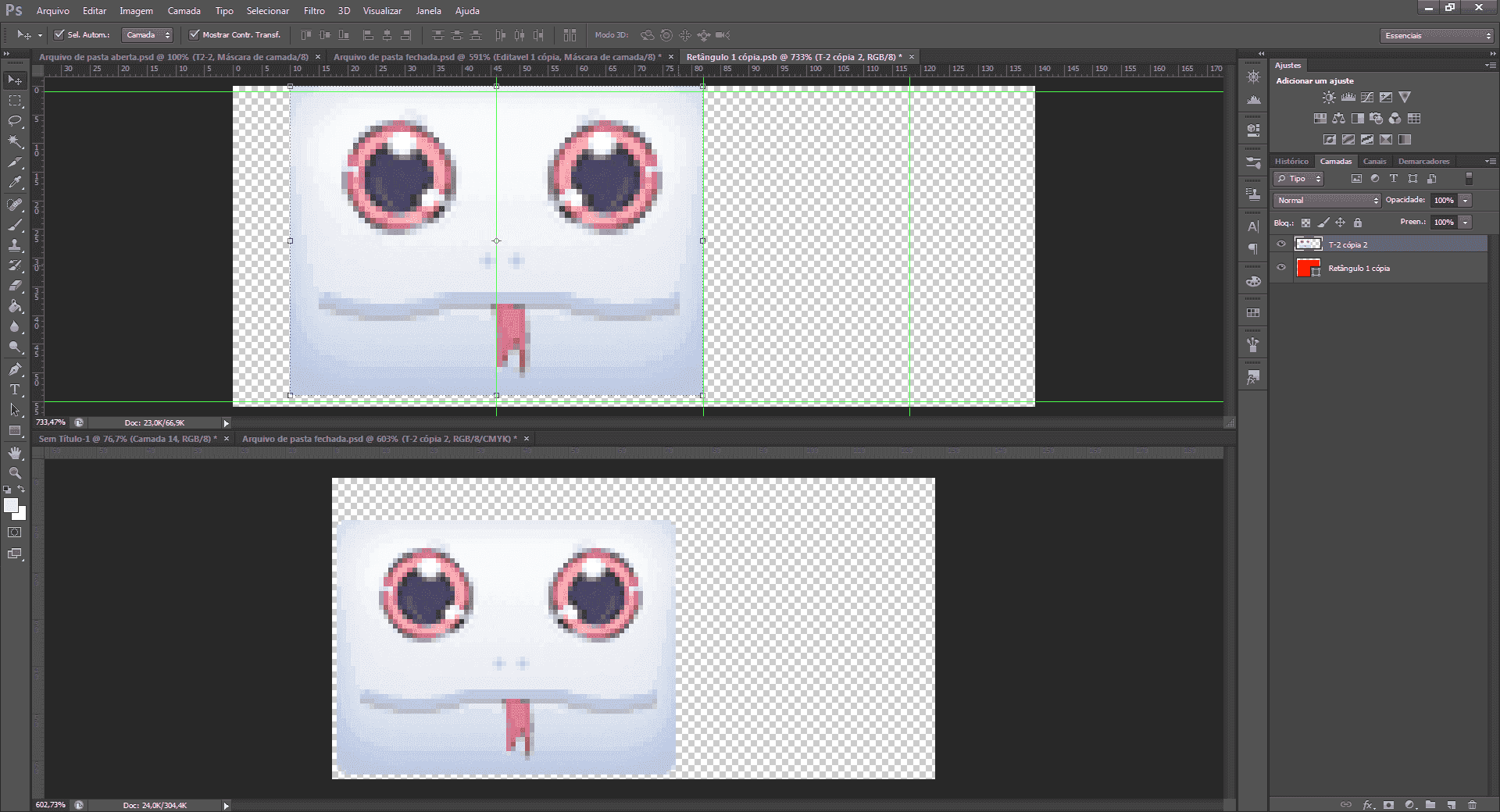
Task: Open the Arquivo menu
Action: click(x=52, y=11)
